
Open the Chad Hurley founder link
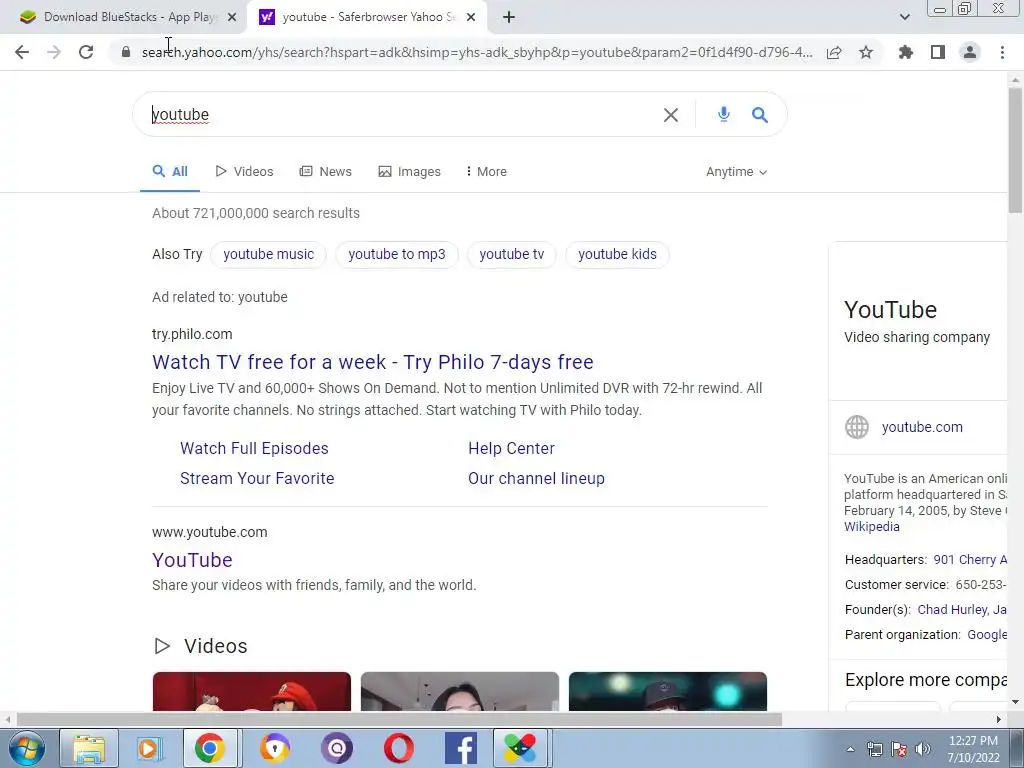pos(952,609)
